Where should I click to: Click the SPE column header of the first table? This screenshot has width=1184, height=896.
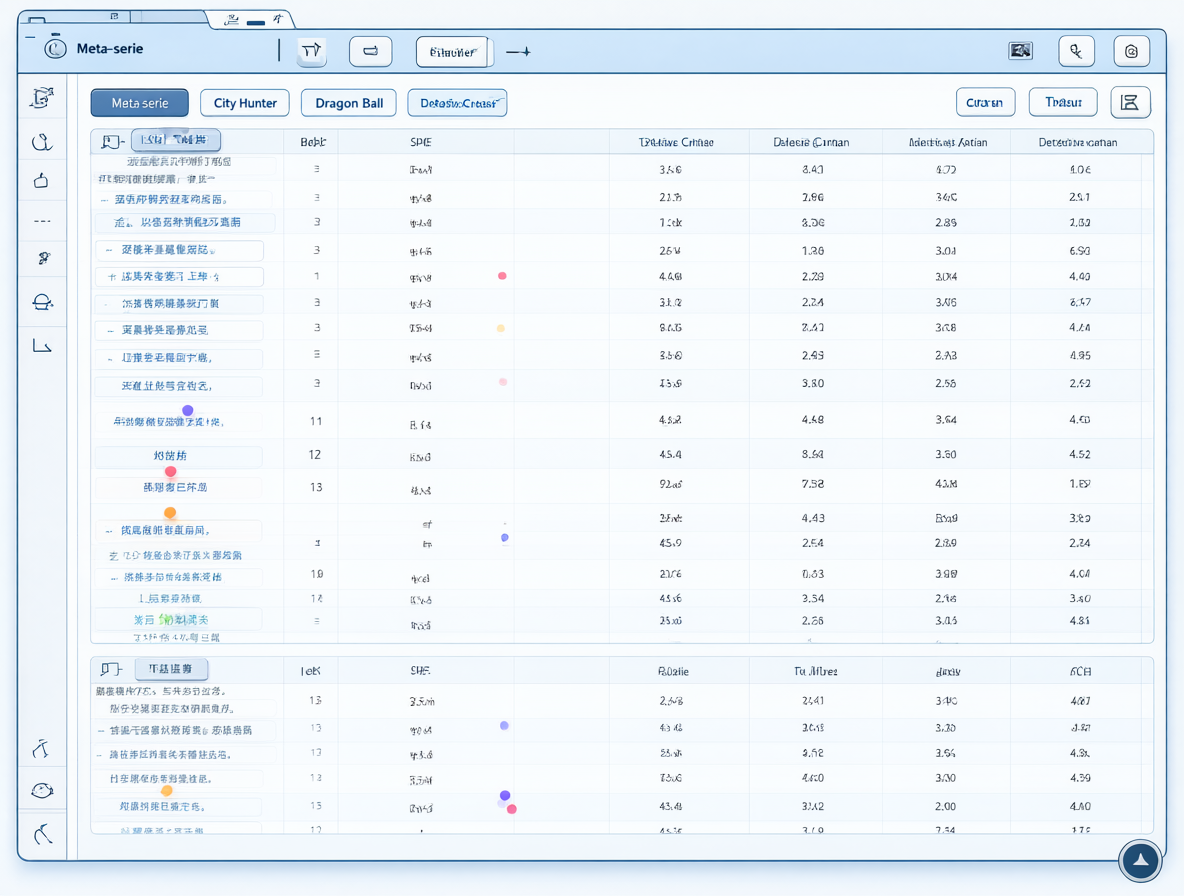[x=421, y=142]
